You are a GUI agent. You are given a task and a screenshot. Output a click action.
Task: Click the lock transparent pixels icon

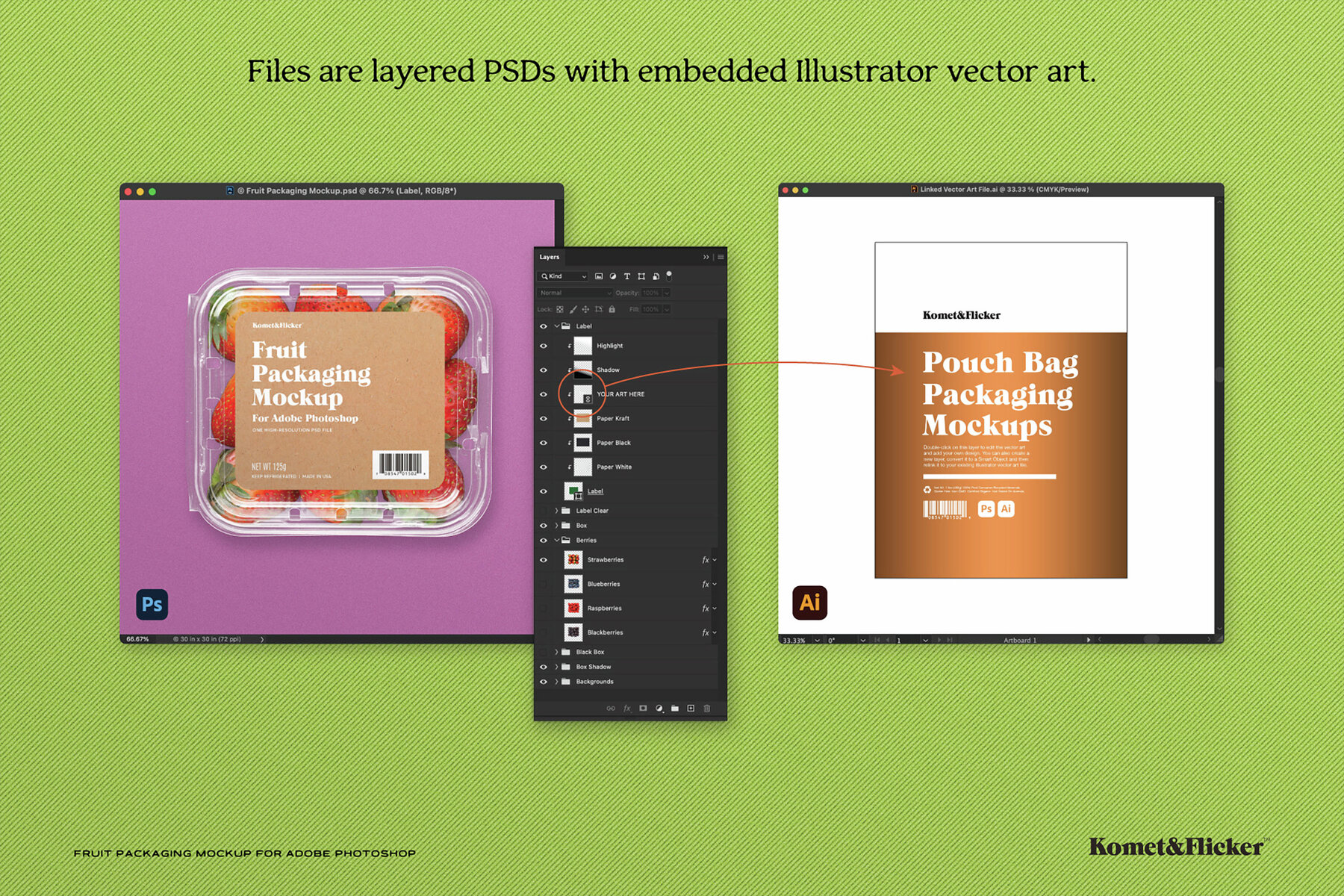(560, 309)
